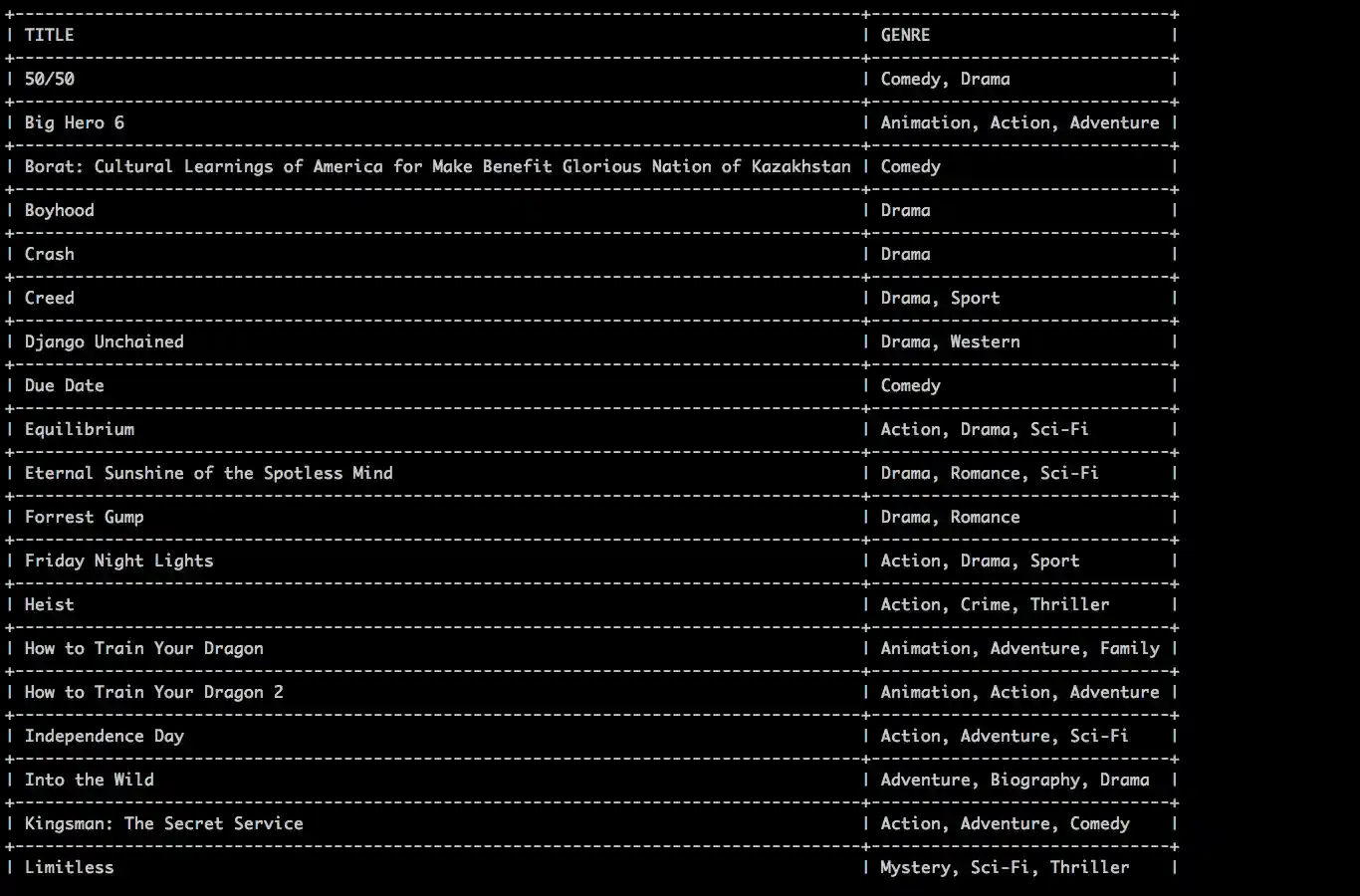Click the genre 'Action, Drama, Sport'
Image resolution: width=1360 pixels, height=896 pixels.
(x=980, y=560)
